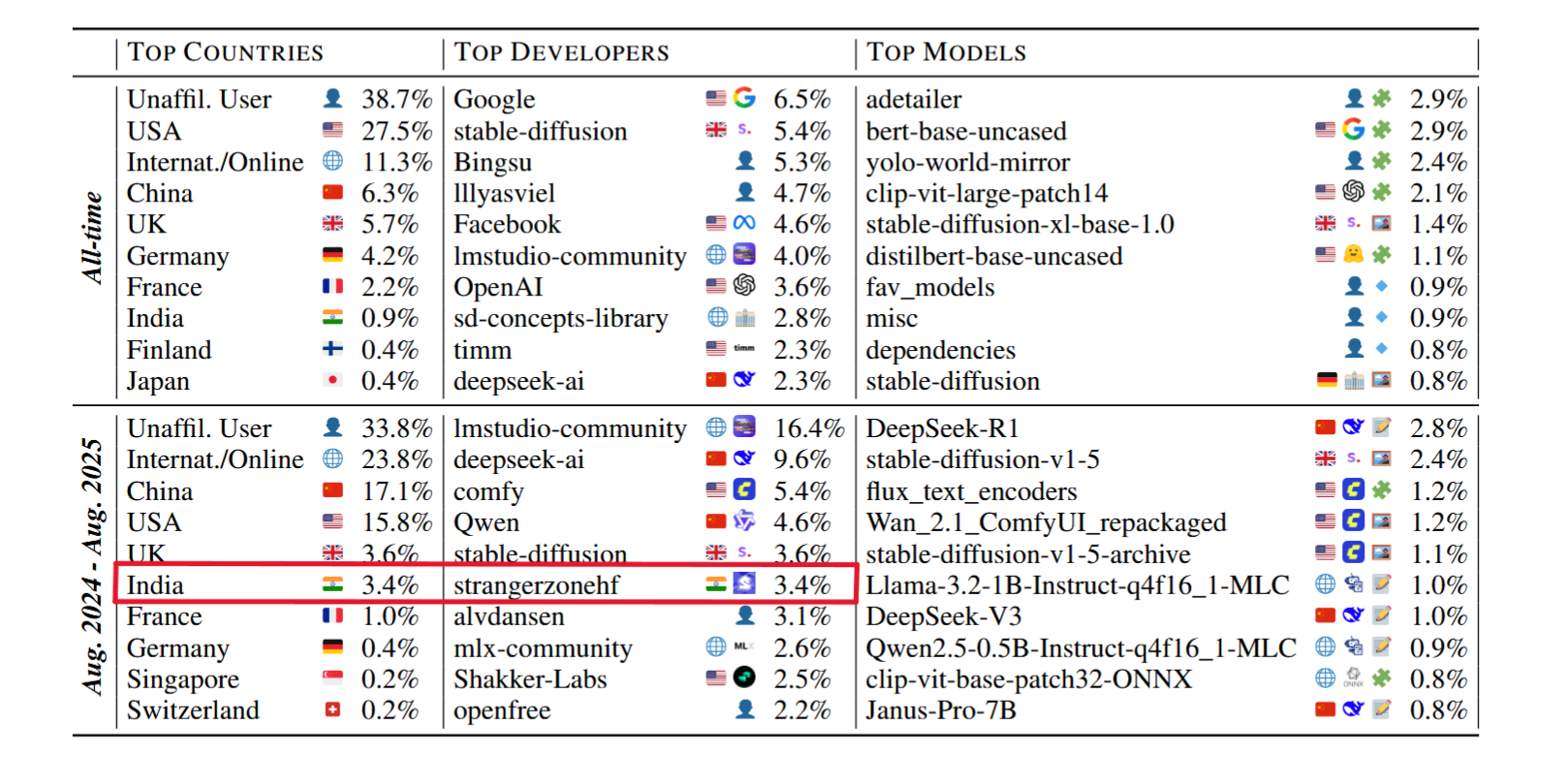Click the rotated All-time section label
1568x757 pixels.
(x=93, y=238)
